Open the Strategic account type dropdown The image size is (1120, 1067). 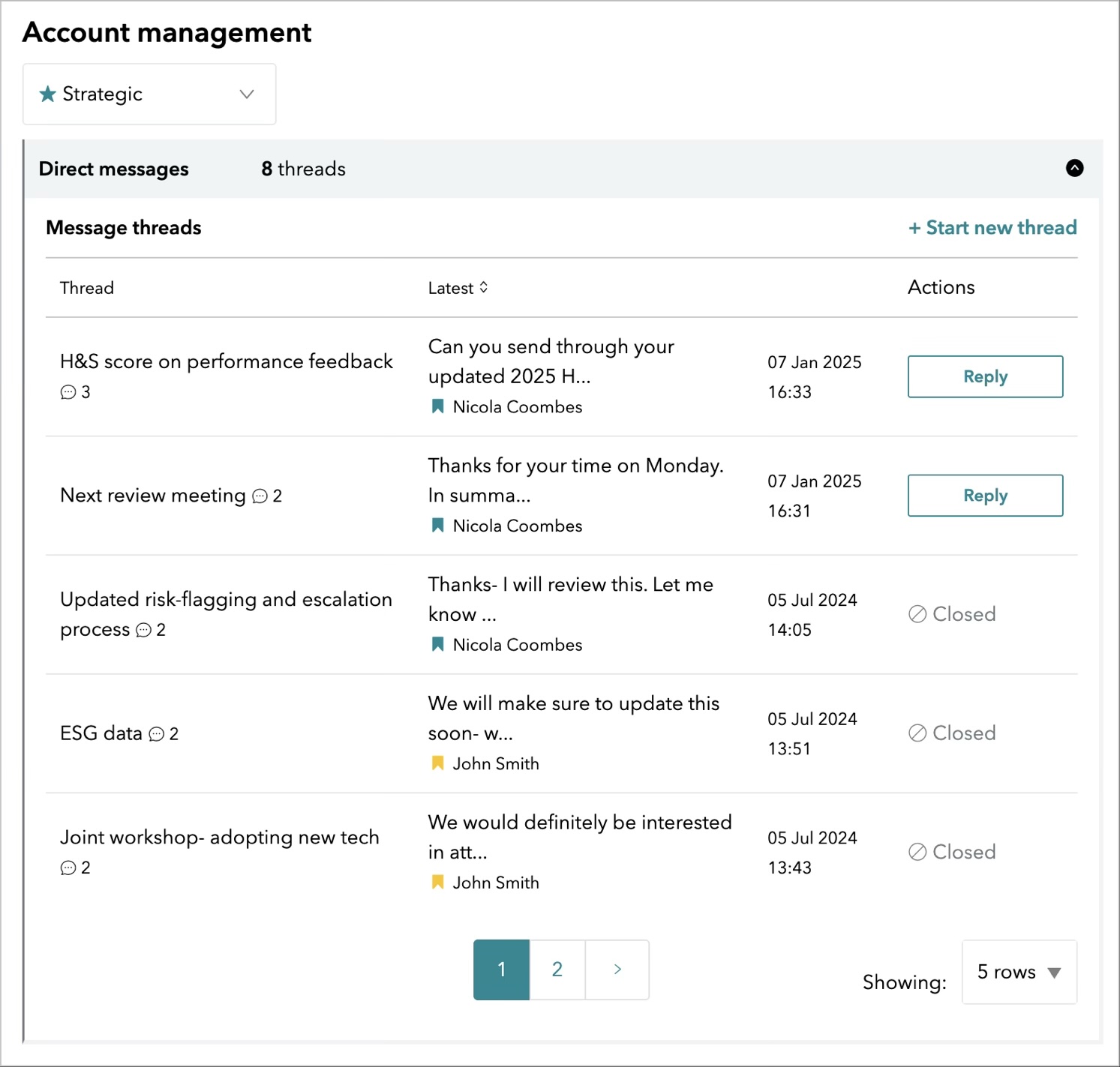click(x=149, y=94)
